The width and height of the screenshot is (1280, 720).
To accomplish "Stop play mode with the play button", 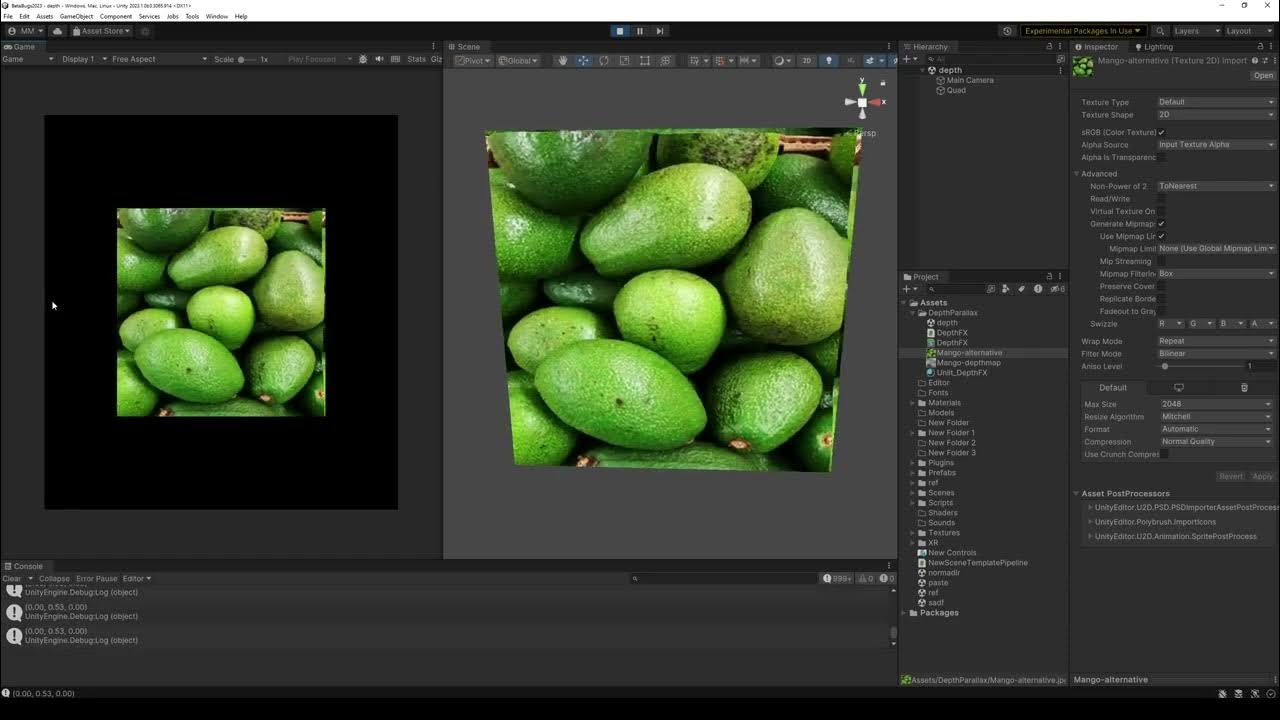I will [x=620, y=31].
